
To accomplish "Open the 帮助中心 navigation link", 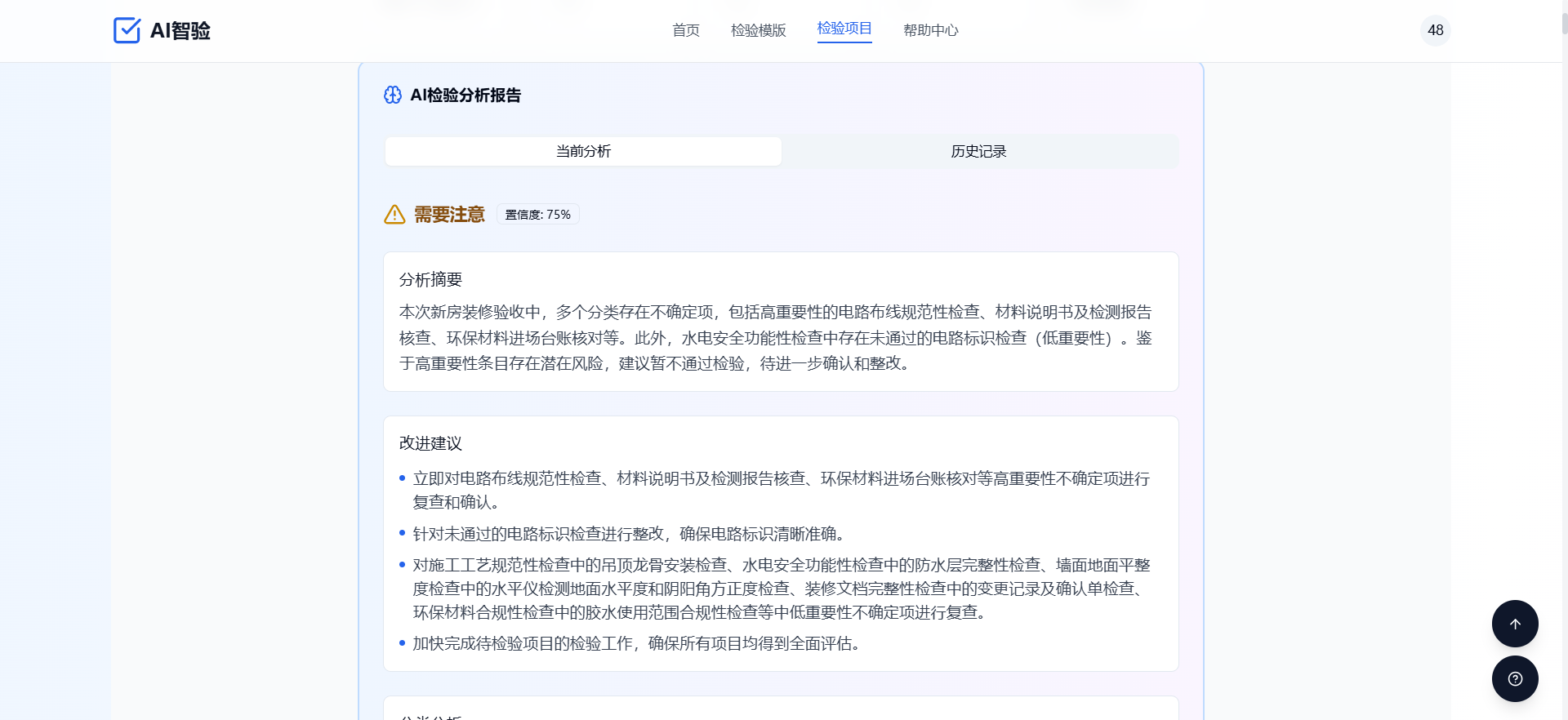I will 930,30.
